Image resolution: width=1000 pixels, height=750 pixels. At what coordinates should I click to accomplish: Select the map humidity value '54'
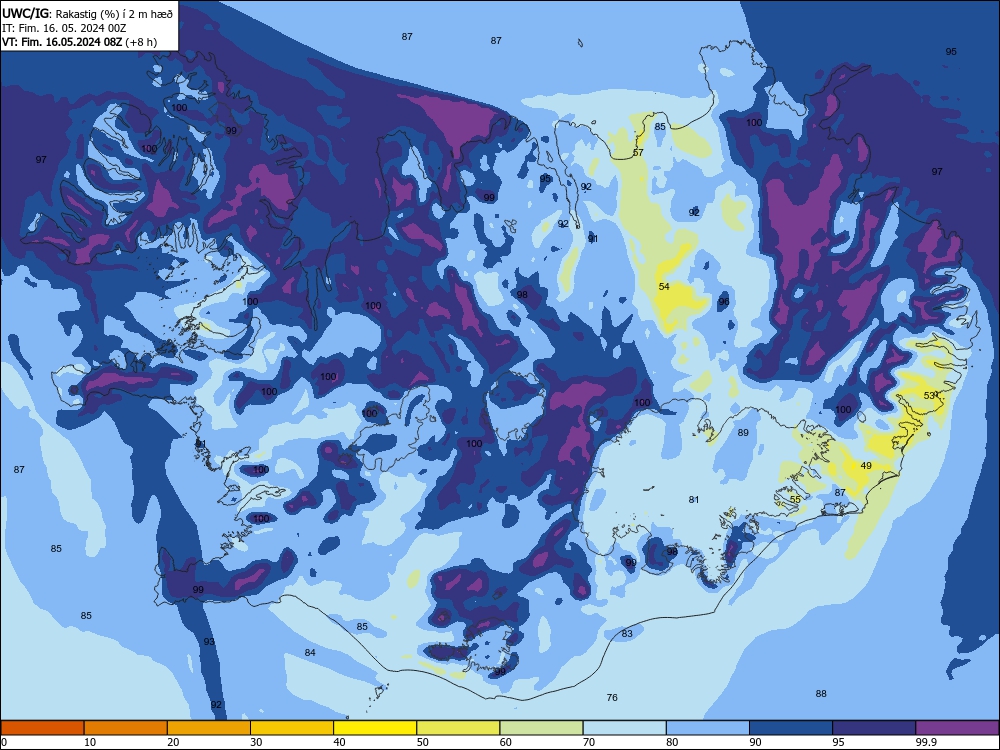[x=664, y=286]
